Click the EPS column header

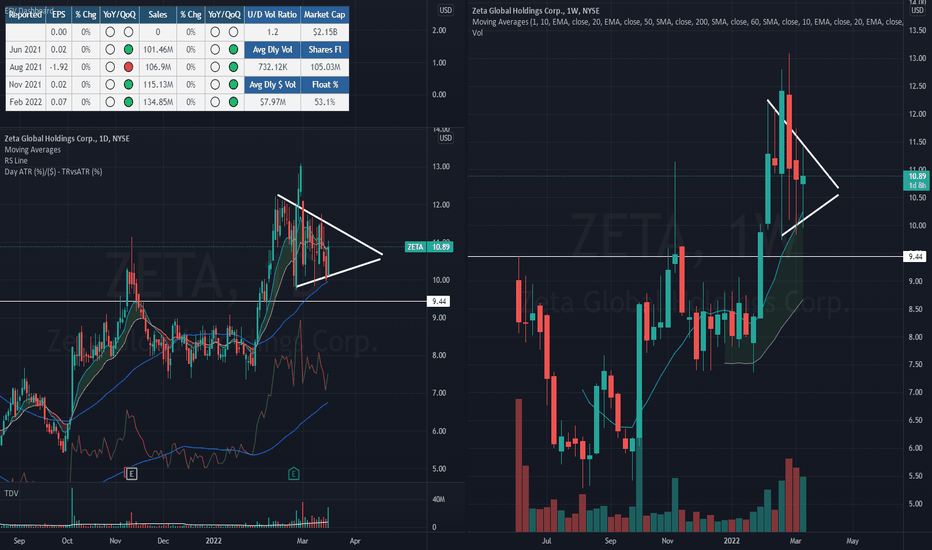[59, 15]
